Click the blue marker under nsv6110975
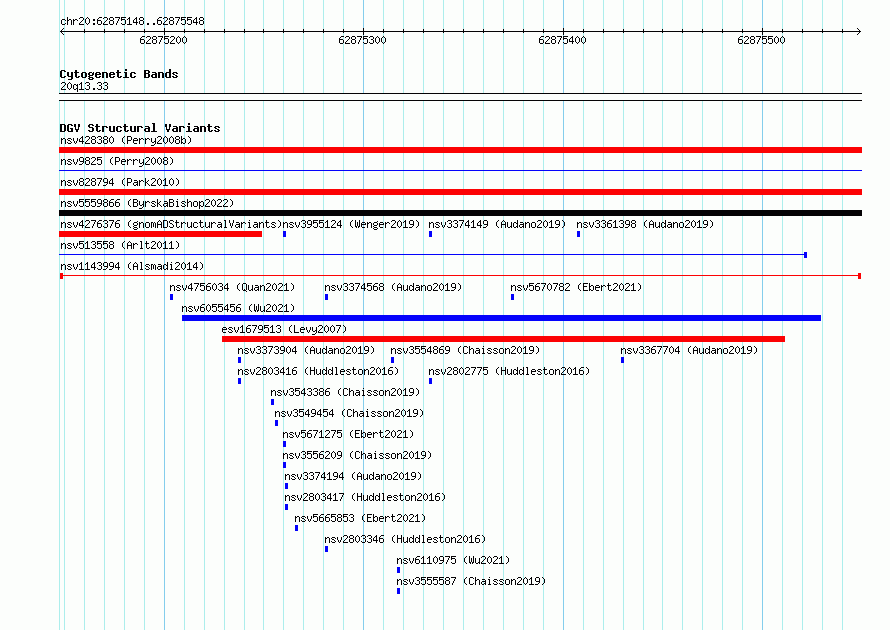 (x=398, y=570)
